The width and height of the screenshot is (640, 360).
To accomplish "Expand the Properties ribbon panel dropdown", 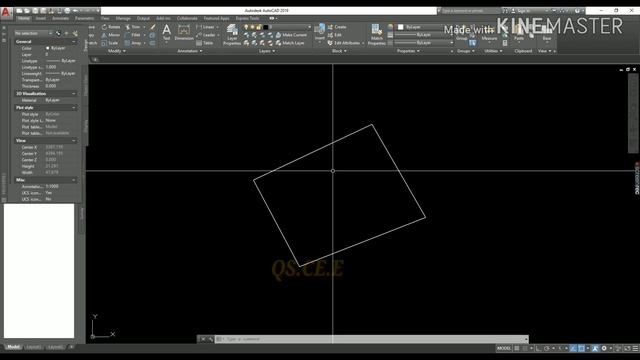I will pyautogui.click(x=408, y=51).
